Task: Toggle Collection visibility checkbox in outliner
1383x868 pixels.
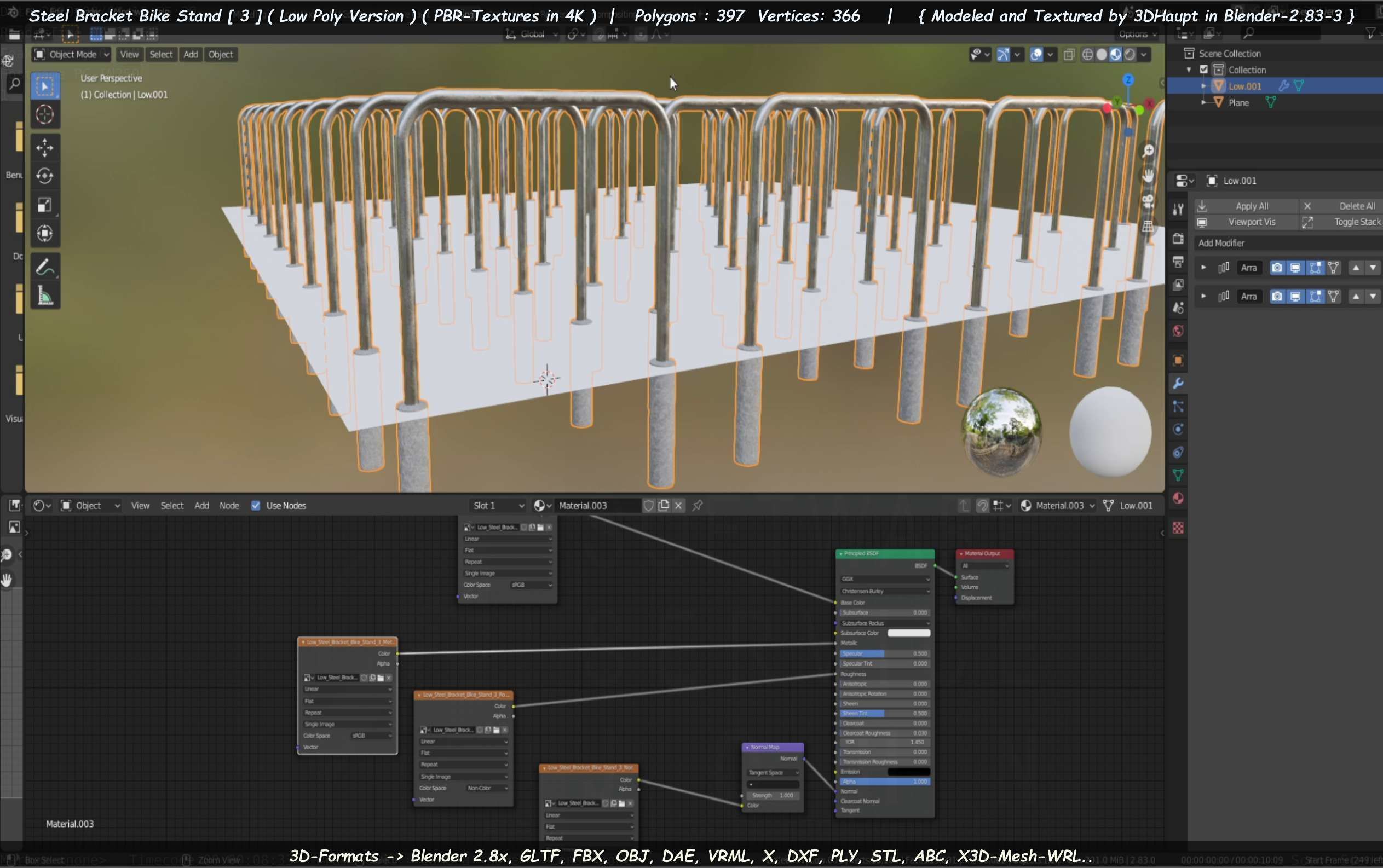Action: point(1205,70)
